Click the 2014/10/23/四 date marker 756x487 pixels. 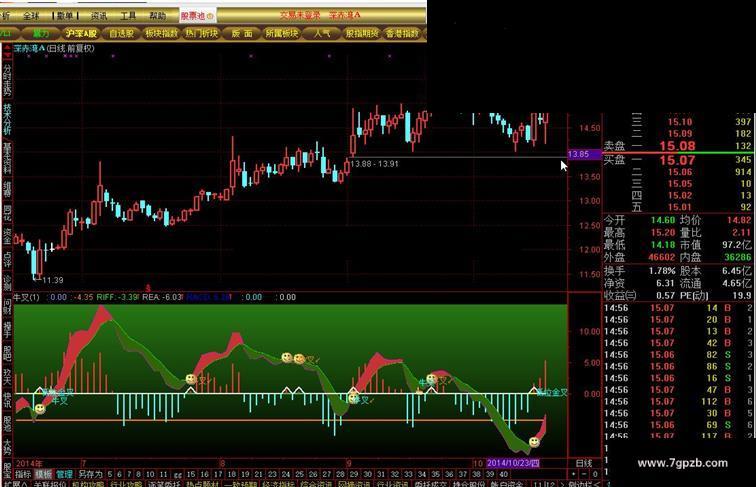(x=513, y=463)
